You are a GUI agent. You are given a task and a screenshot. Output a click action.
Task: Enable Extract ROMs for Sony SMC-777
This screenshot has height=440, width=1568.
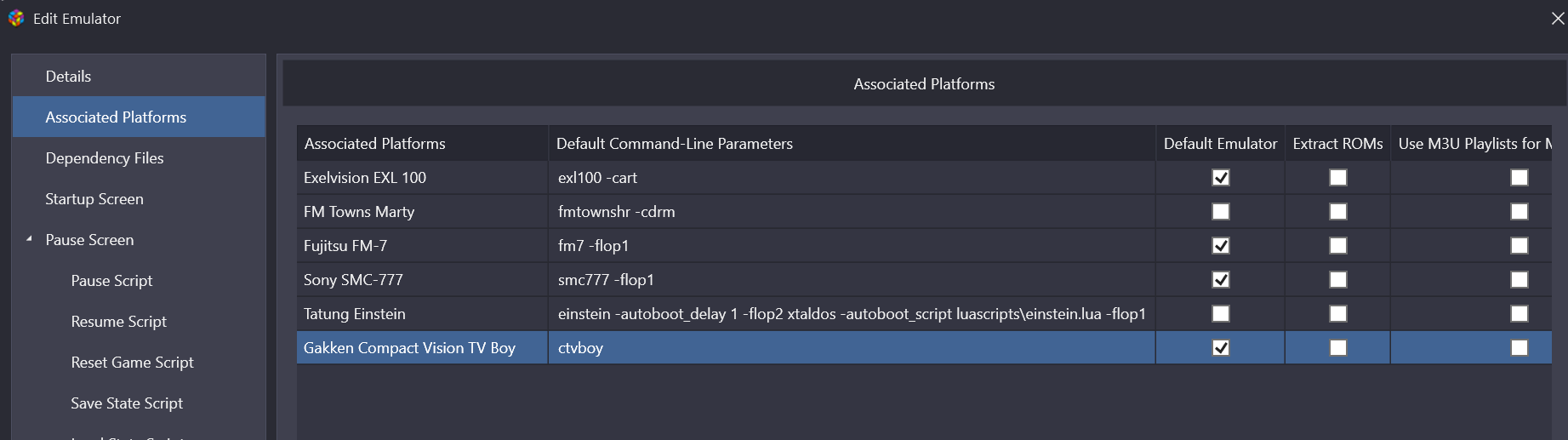tap(1338, 279)
